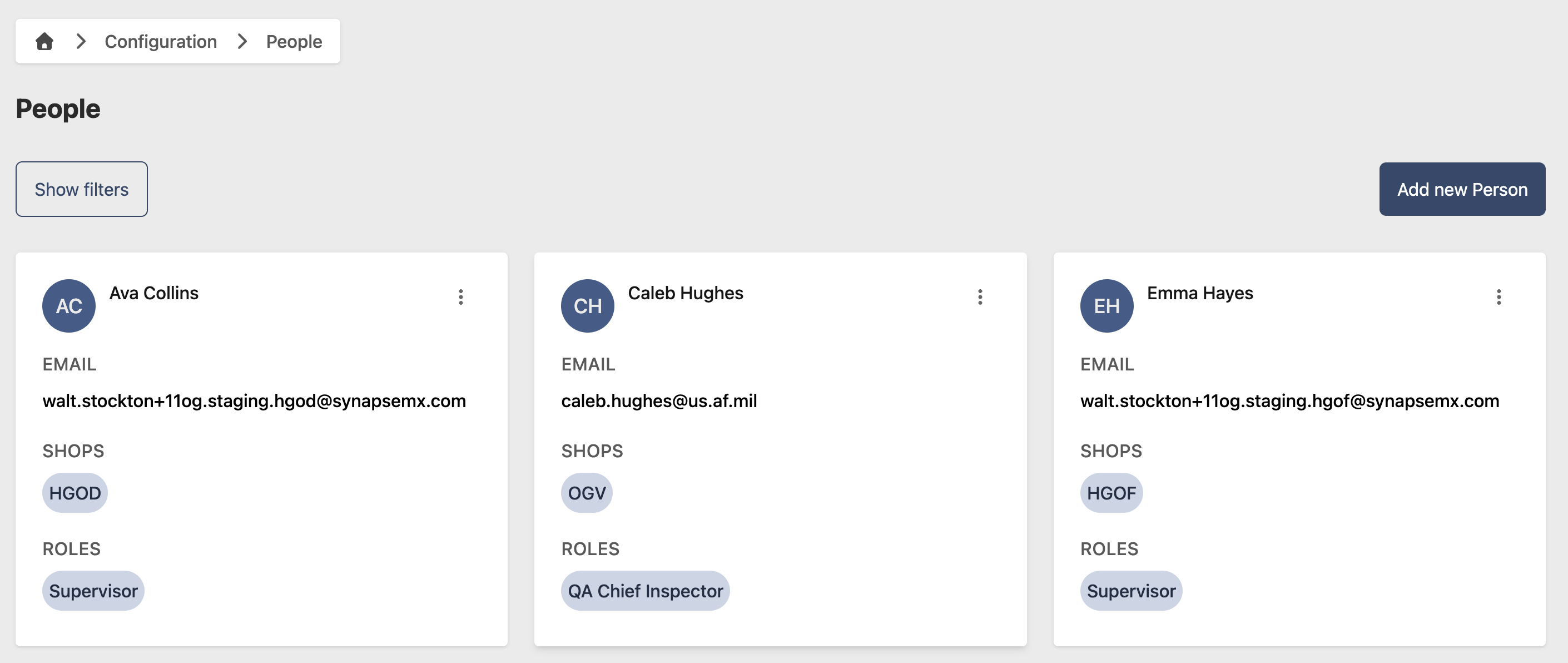1568x663 pixels.
Task: Select the OGV shop chip
Action: tap(587, 493)
